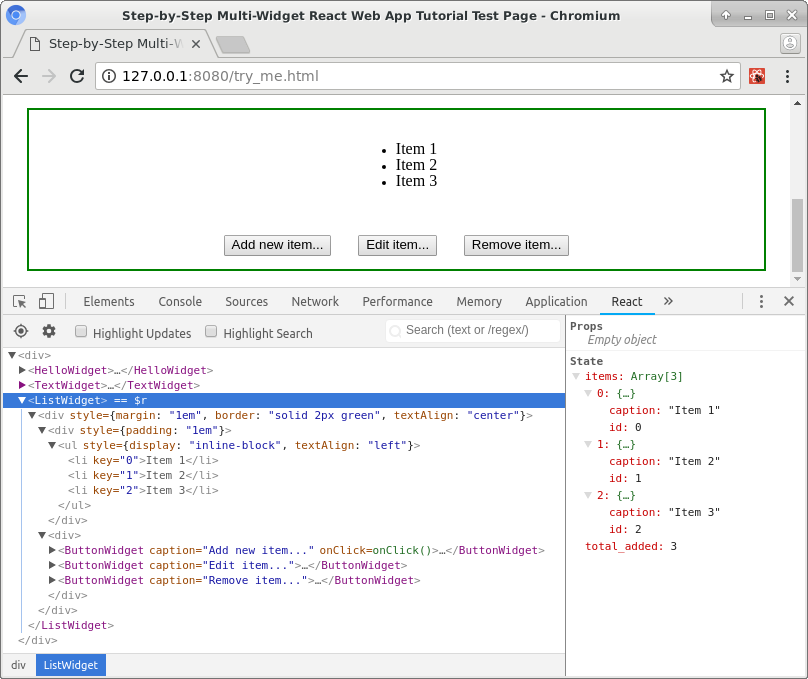
Task: Open React DevTools settings gear
Action: pyautogui.click(x=49, y=331)
